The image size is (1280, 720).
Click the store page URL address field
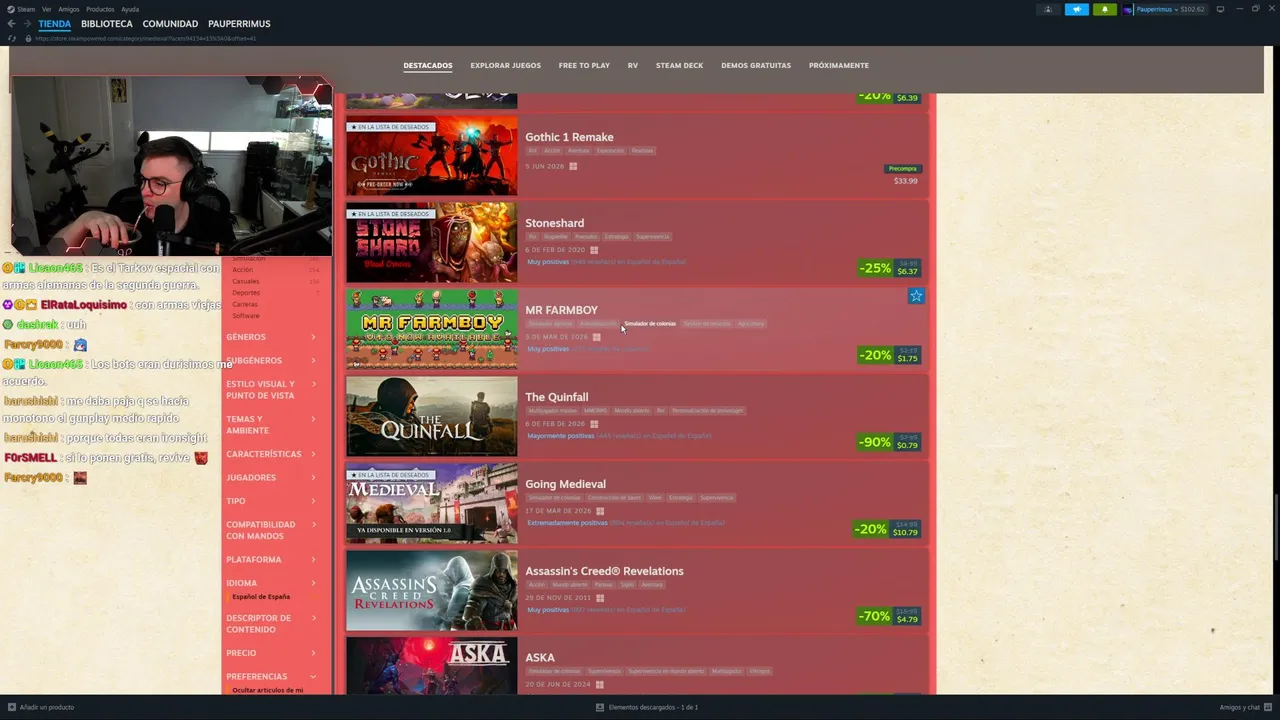click(146, 38)
